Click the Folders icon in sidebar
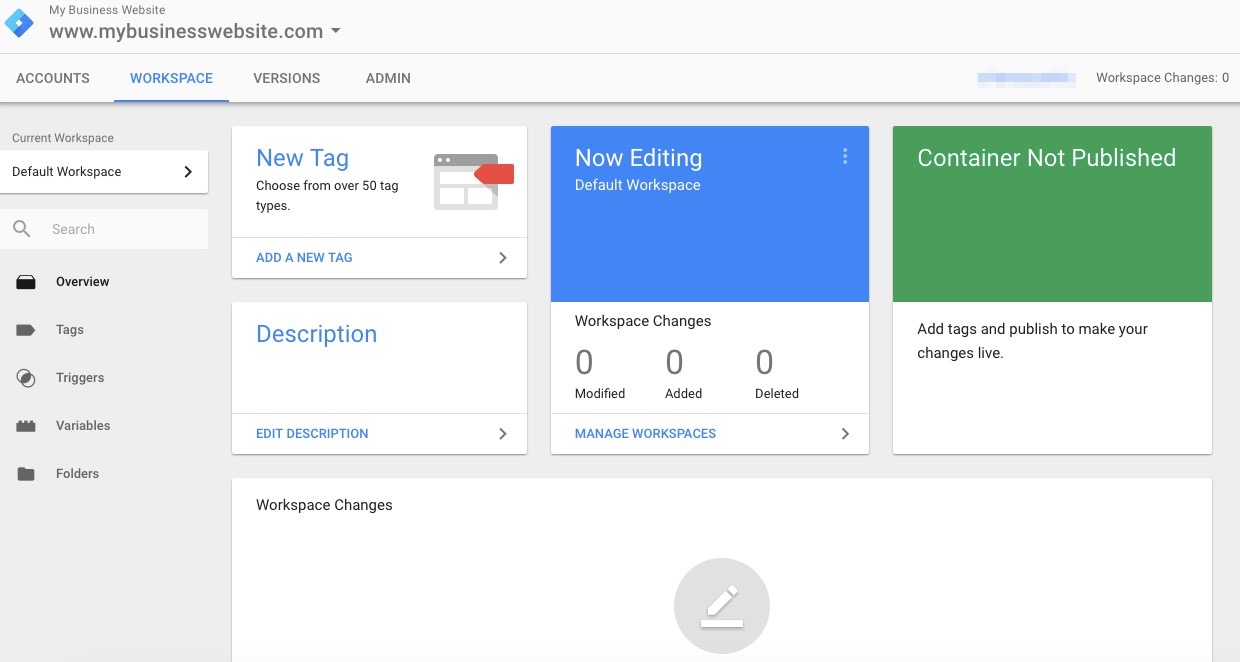Screen dimensions: 1240x662 click(26, 474)
